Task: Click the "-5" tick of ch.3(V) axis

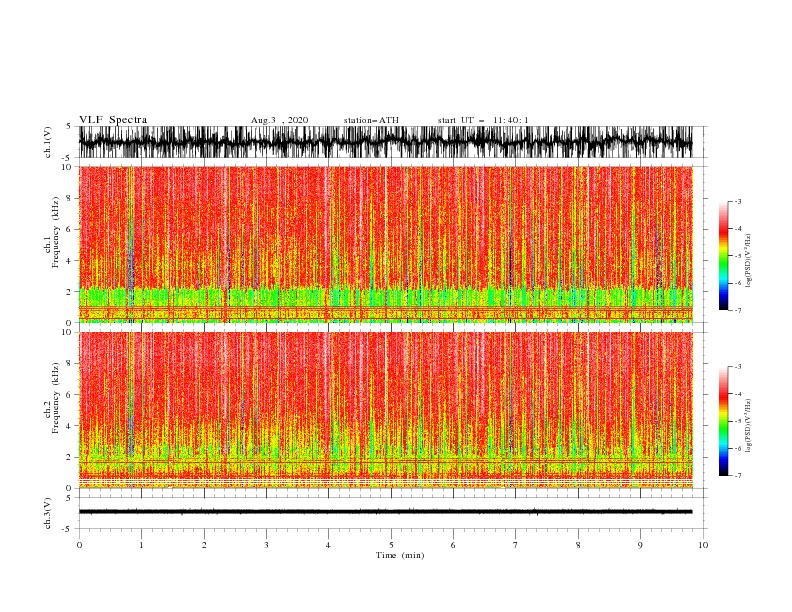Action: 68,529
